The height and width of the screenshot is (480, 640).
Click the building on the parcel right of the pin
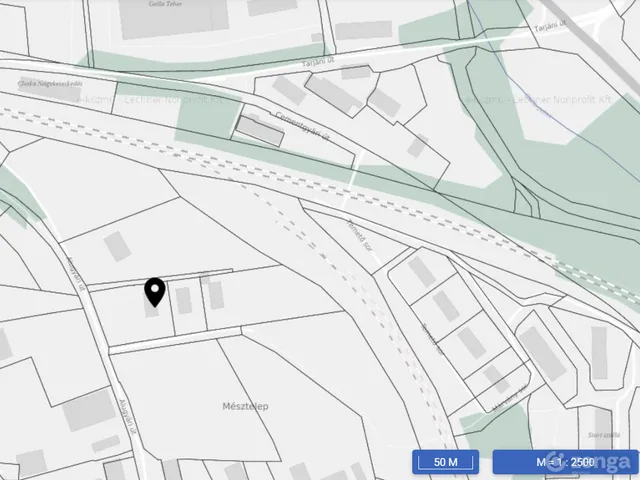click(184, 300)
